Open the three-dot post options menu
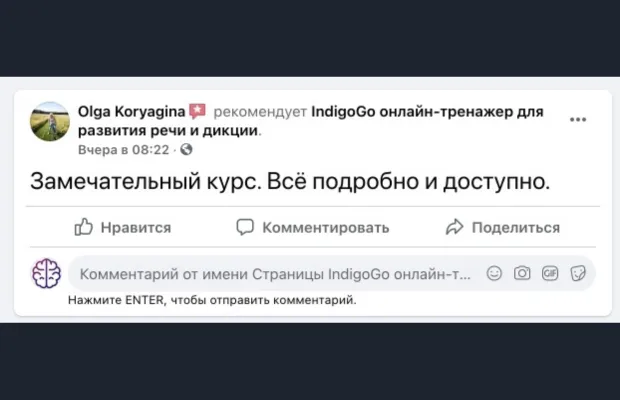The height and width of the screenshot is (400, 620). (x=578, y=119)
